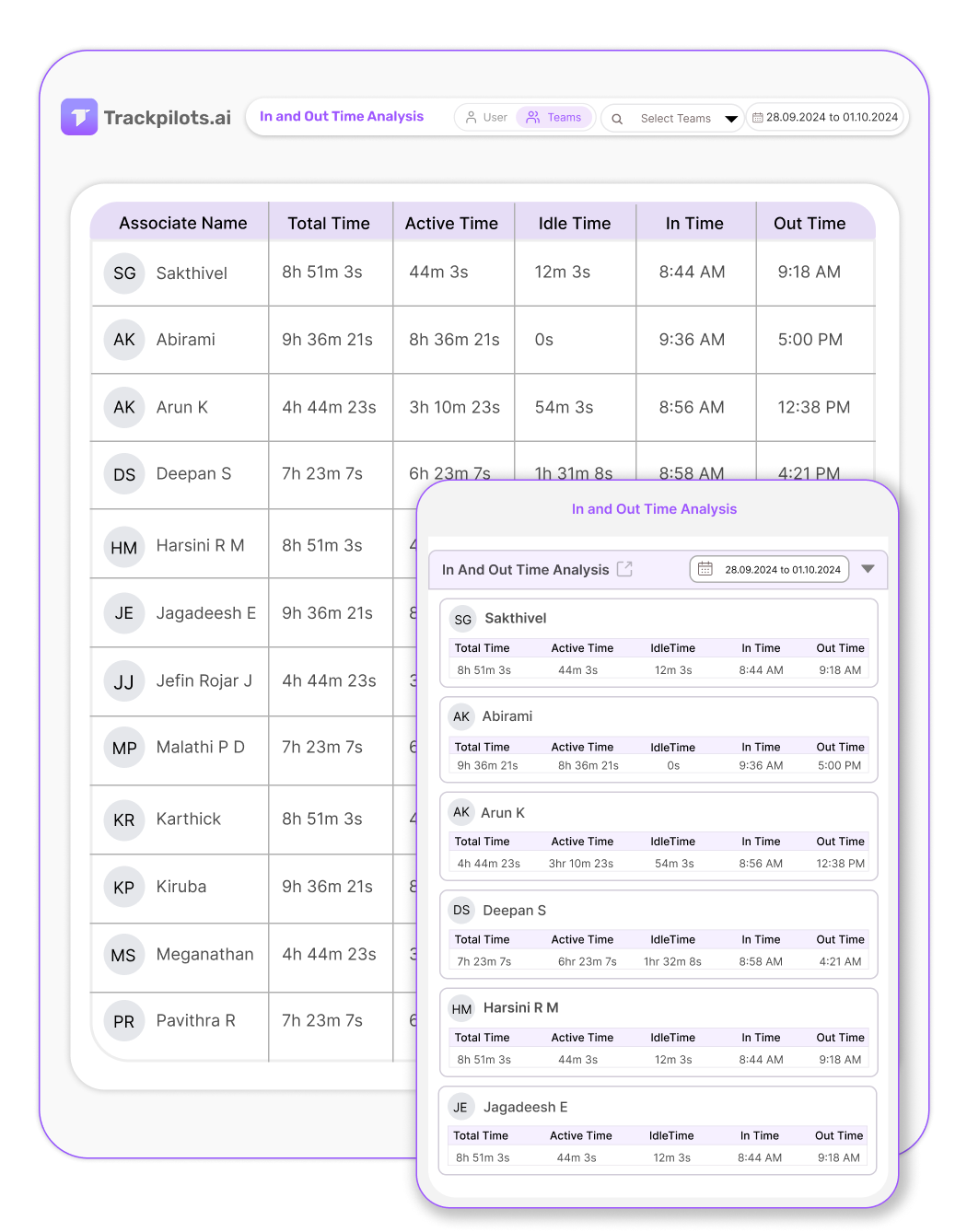Image resolution: width=967 pixels, height=1232 pixels.
Task: Switch to Teams view toggle
Action: (x=554, y=117)
